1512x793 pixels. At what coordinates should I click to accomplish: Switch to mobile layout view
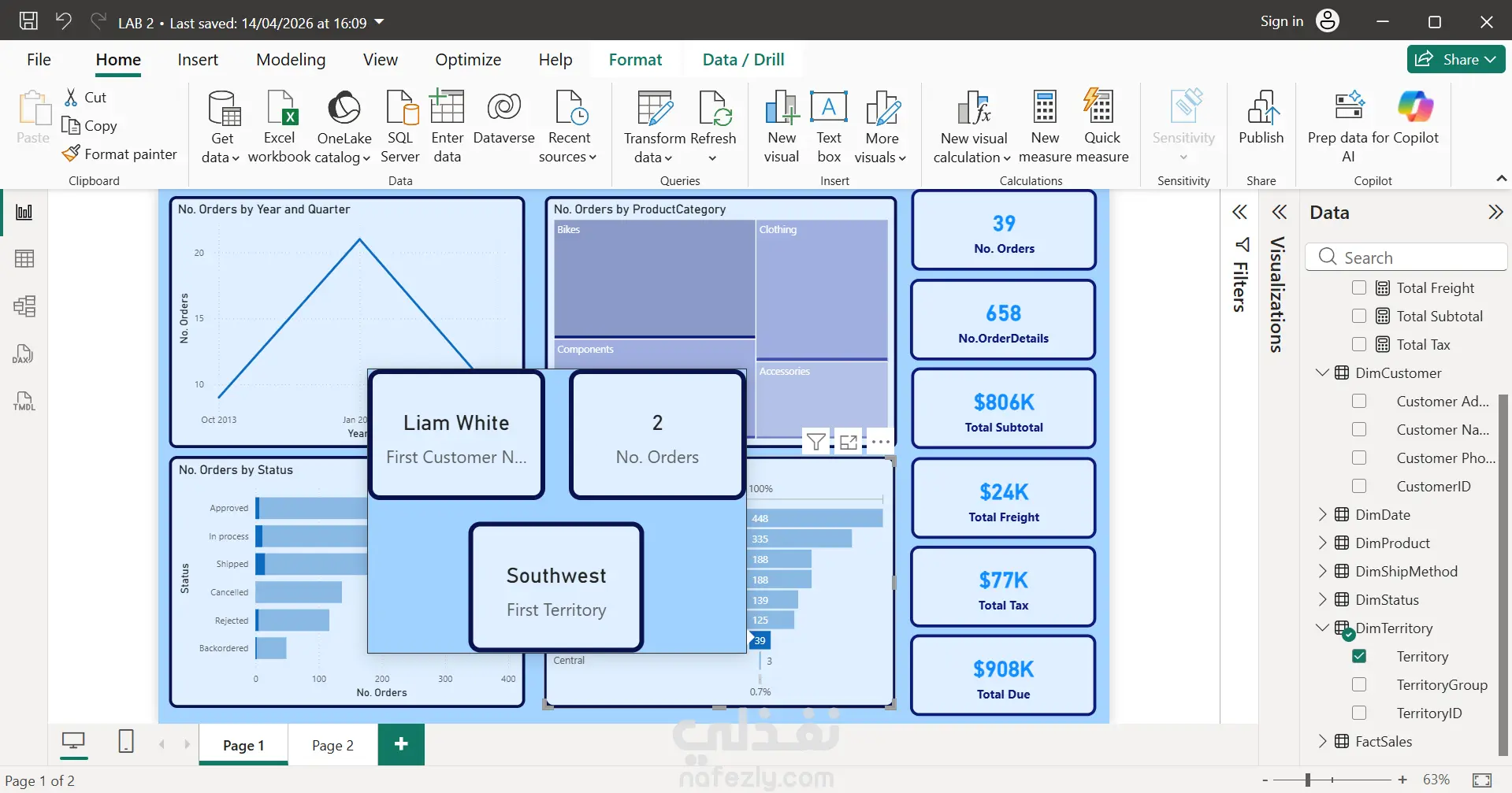point(126,742)
